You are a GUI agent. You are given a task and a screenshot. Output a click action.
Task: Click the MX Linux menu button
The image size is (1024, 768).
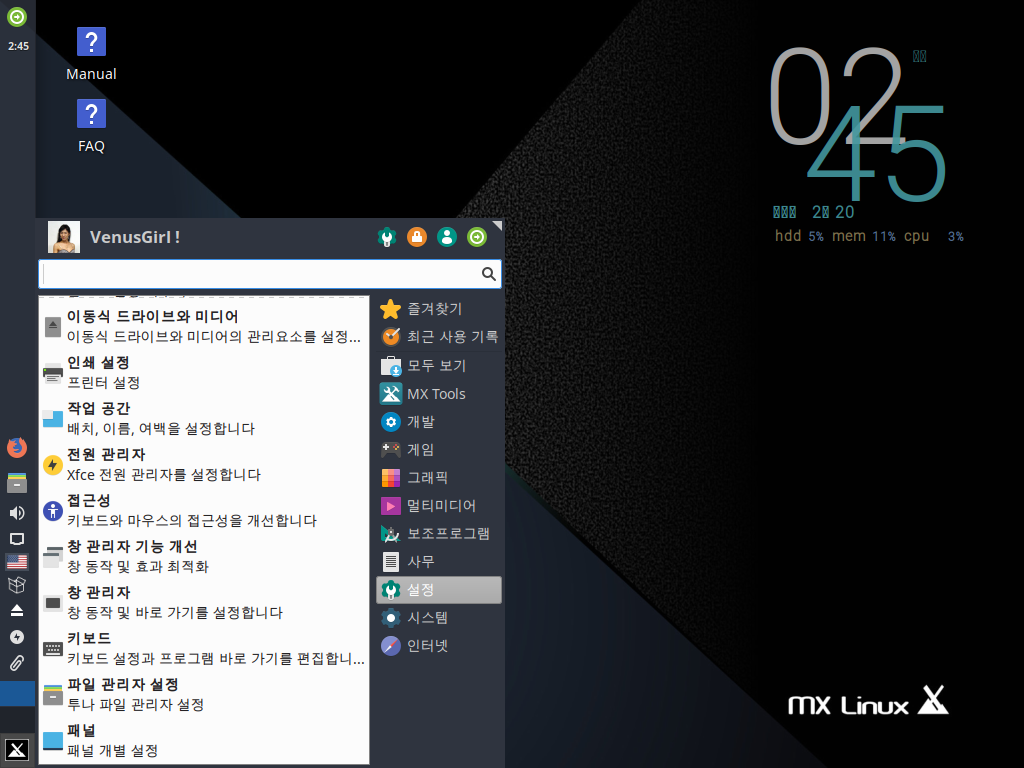coord(17,750)
